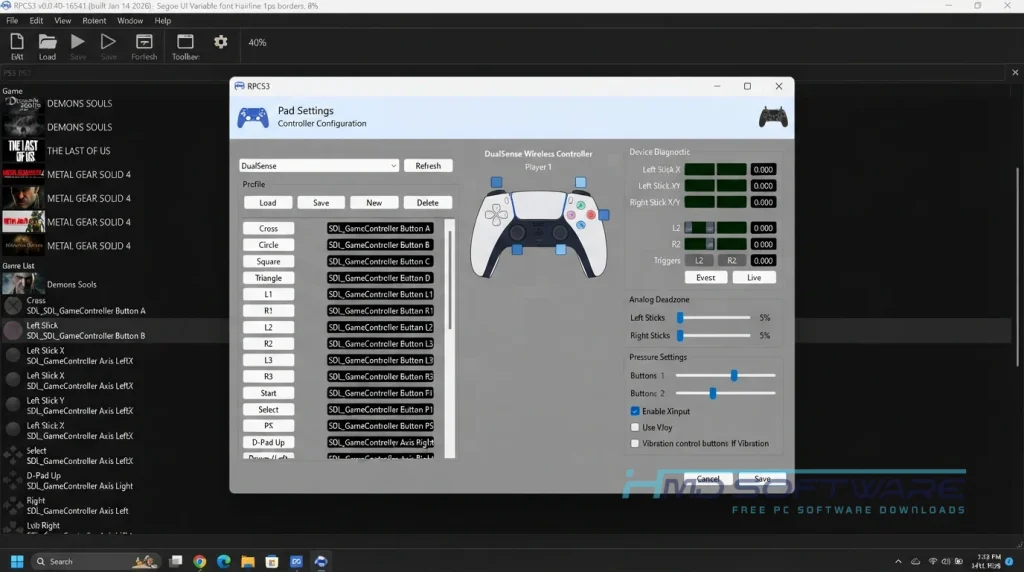The height and width of the screenshot is (572, 1024).
Task: Click the Cancel button in Pad Settings
Action: pyautogui.click(x=708, y=479)
